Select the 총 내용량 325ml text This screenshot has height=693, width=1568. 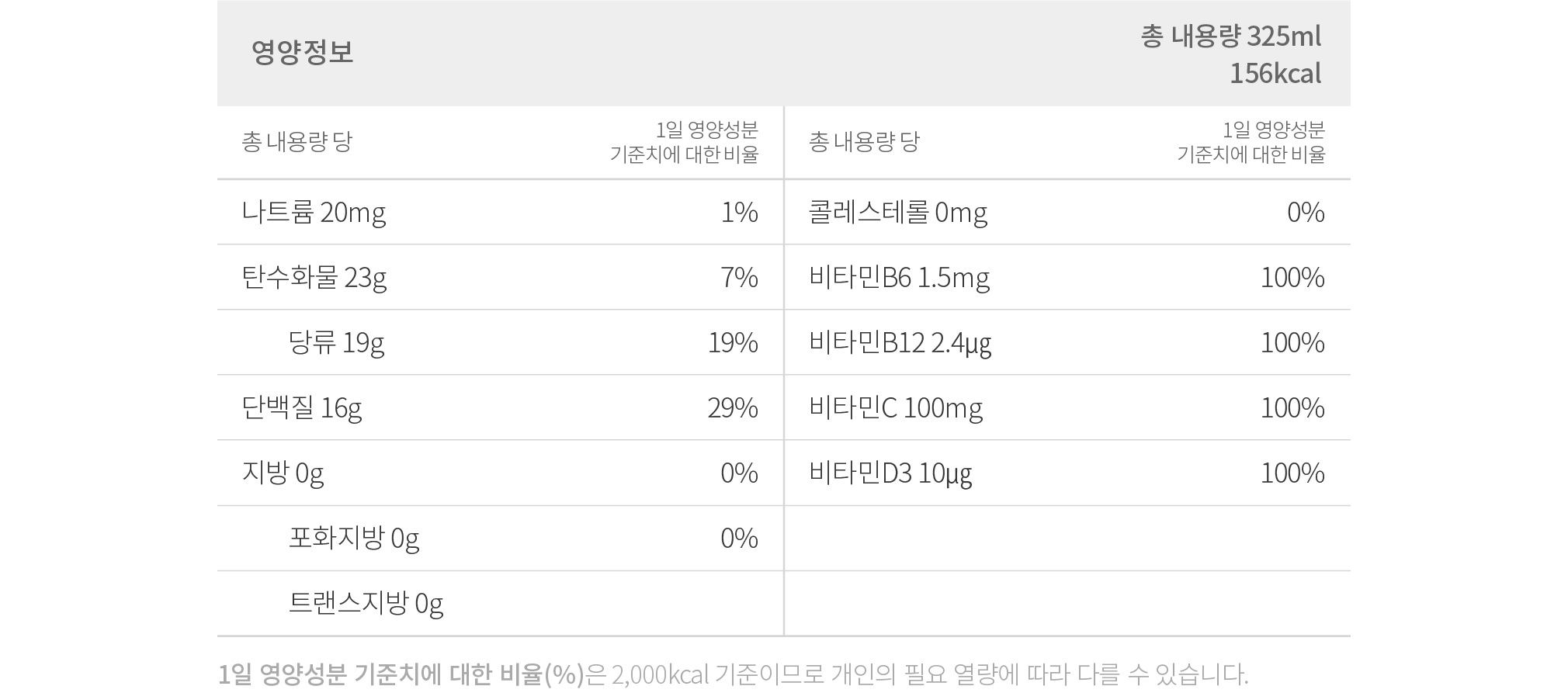[1231, 36]
